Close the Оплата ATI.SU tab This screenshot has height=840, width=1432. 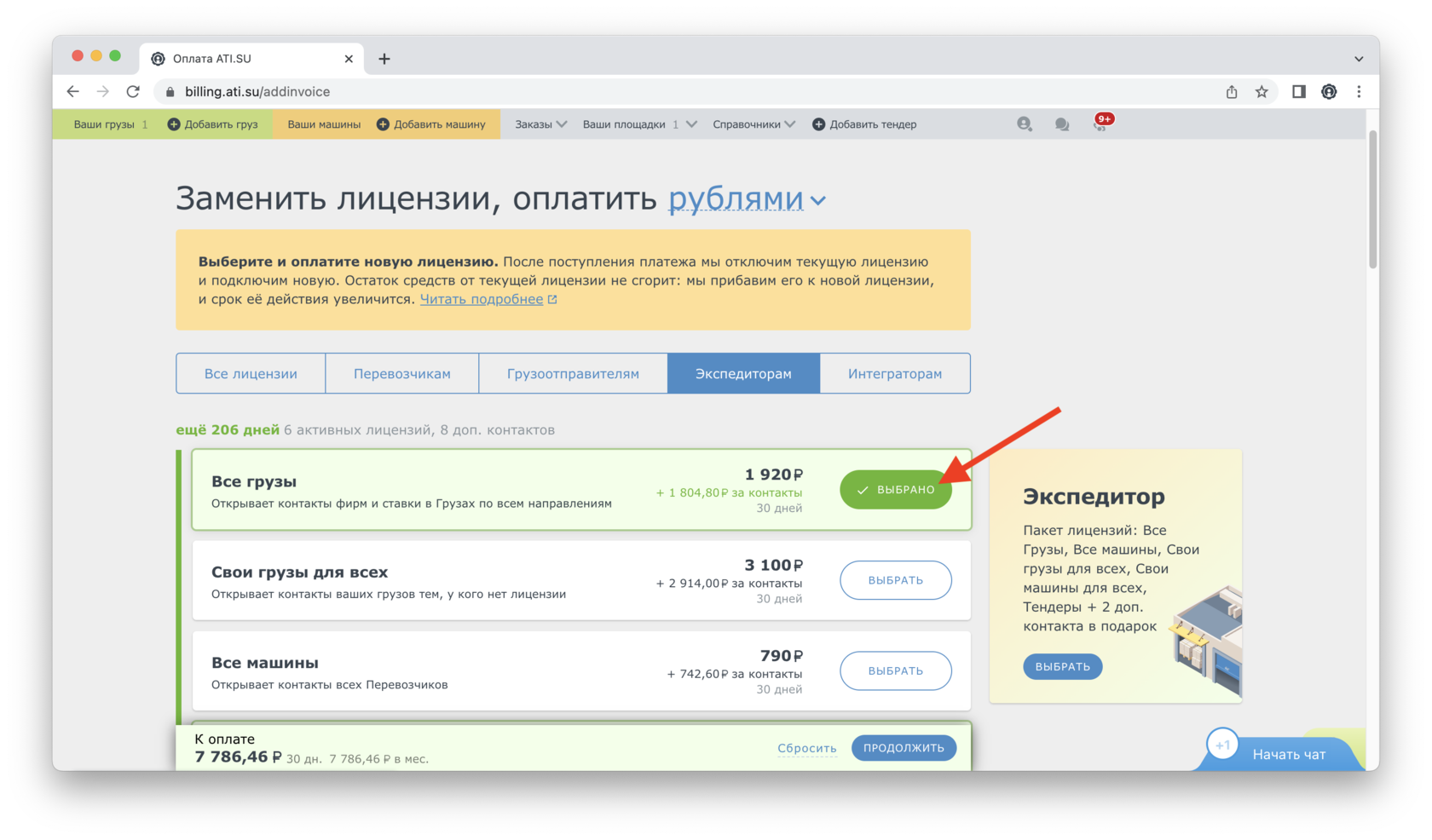[x=349, y=59]
